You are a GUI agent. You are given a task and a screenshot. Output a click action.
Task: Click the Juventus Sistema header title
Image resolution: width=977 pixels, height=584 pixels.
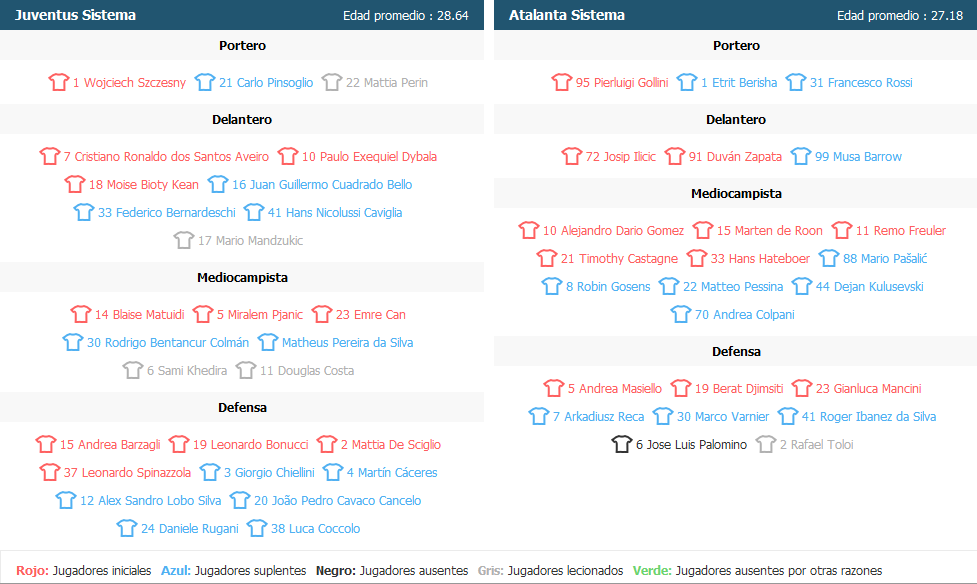75,15
